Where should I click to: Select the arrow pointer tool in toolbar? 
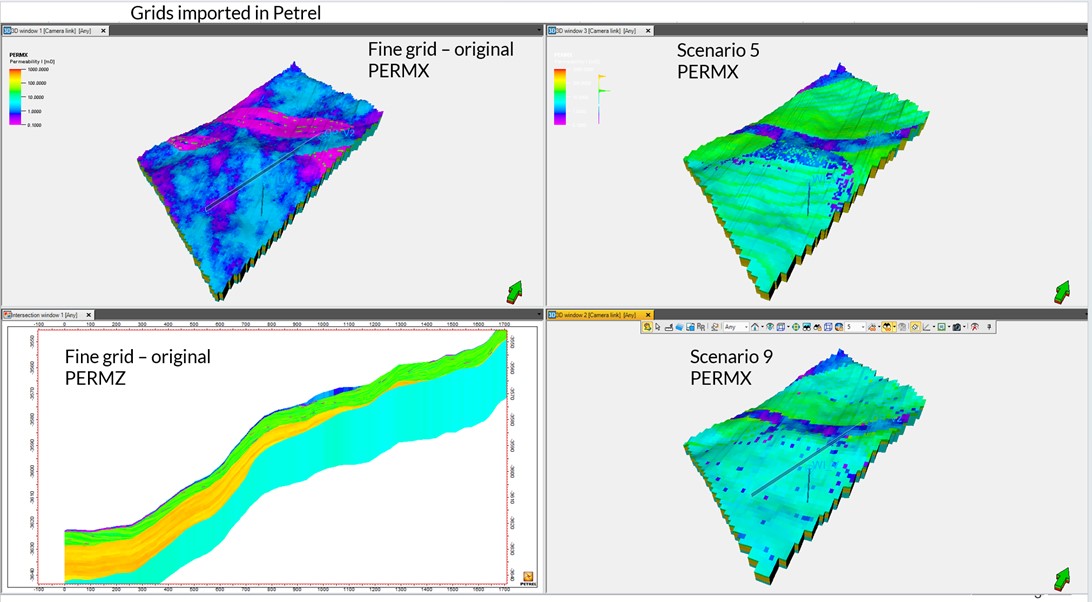[657, 327]
